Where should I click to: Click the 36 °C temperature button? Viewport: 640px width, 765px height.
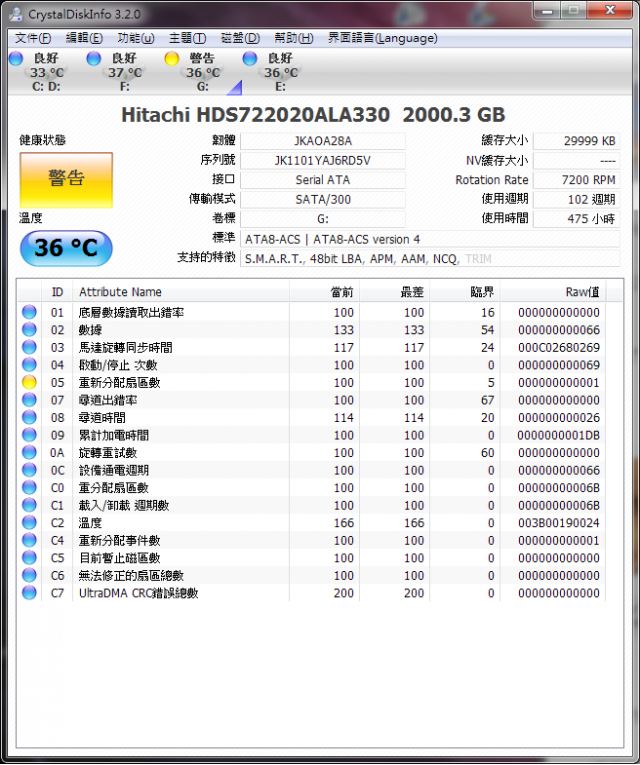66,248
